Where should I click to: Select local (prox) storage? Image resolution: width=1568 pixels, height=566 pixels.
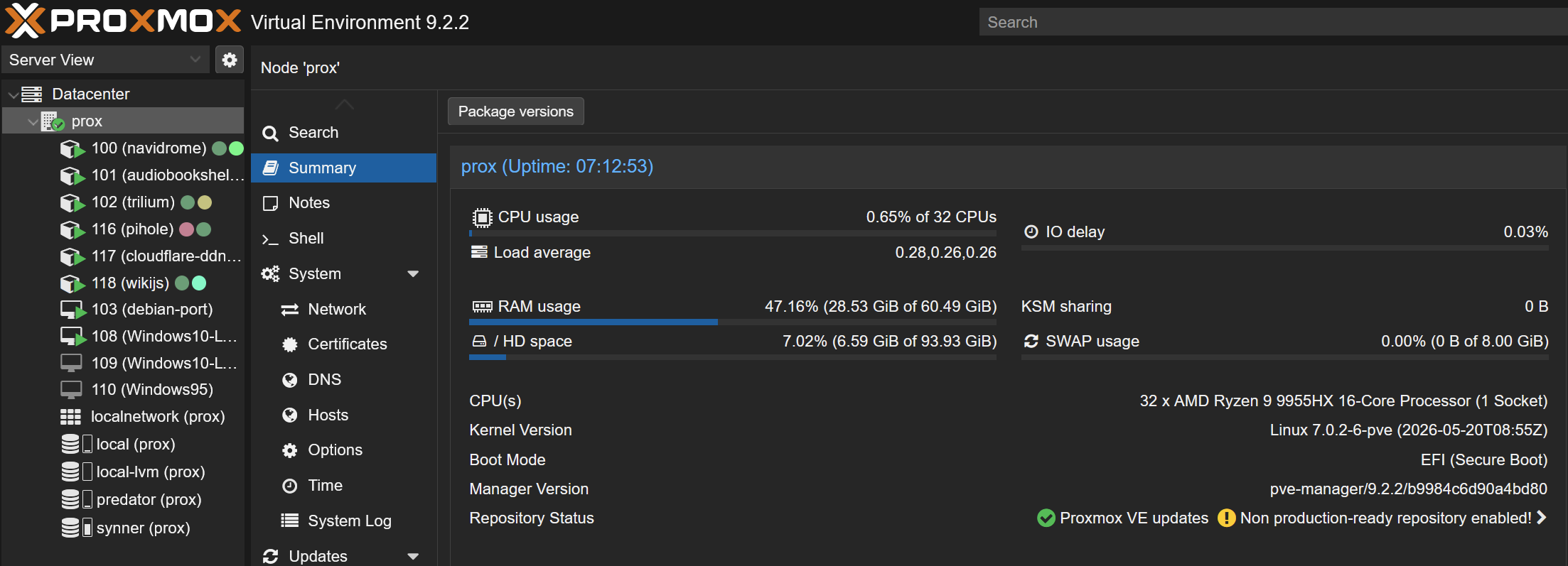[124, 445]
